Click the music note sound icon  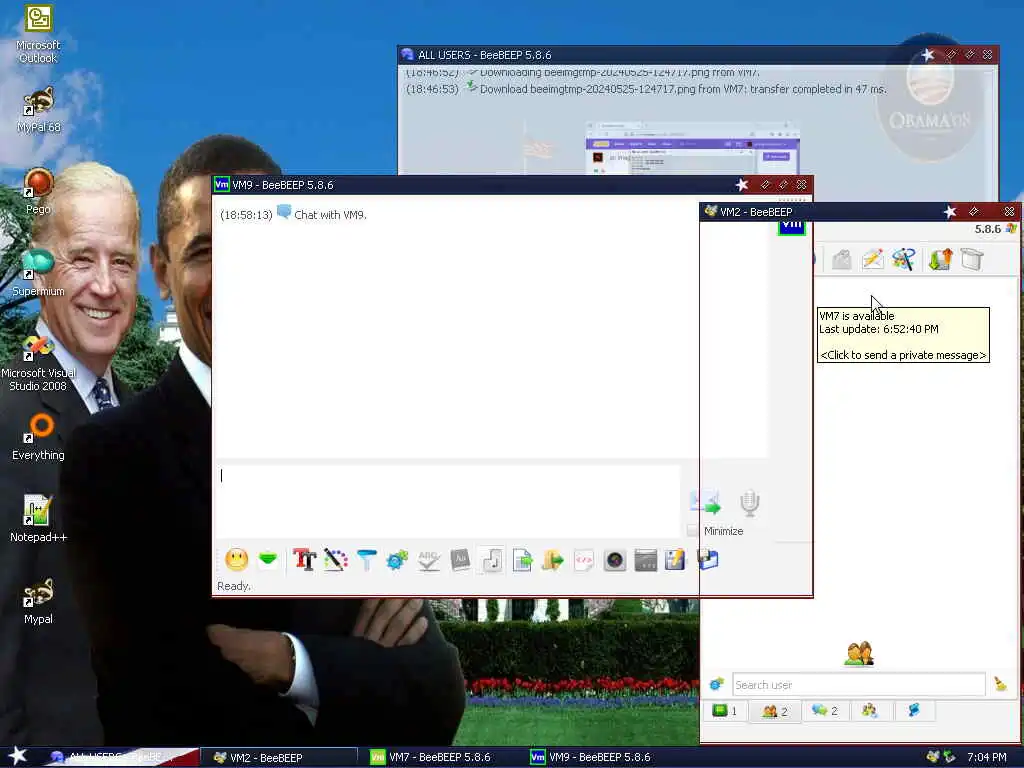pos(491,560)
